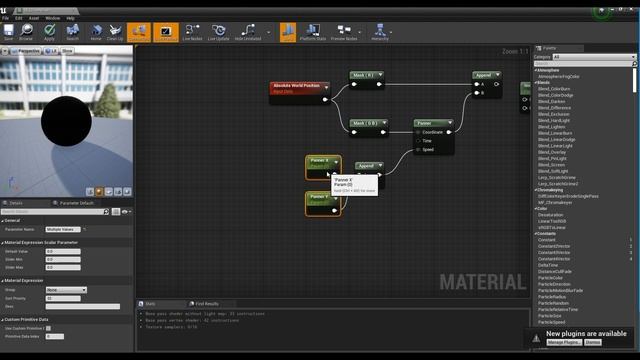This screenshot has height=360, width=640.
Task: Click the Perspective viewport button
Action: click(x=26, y=51)
